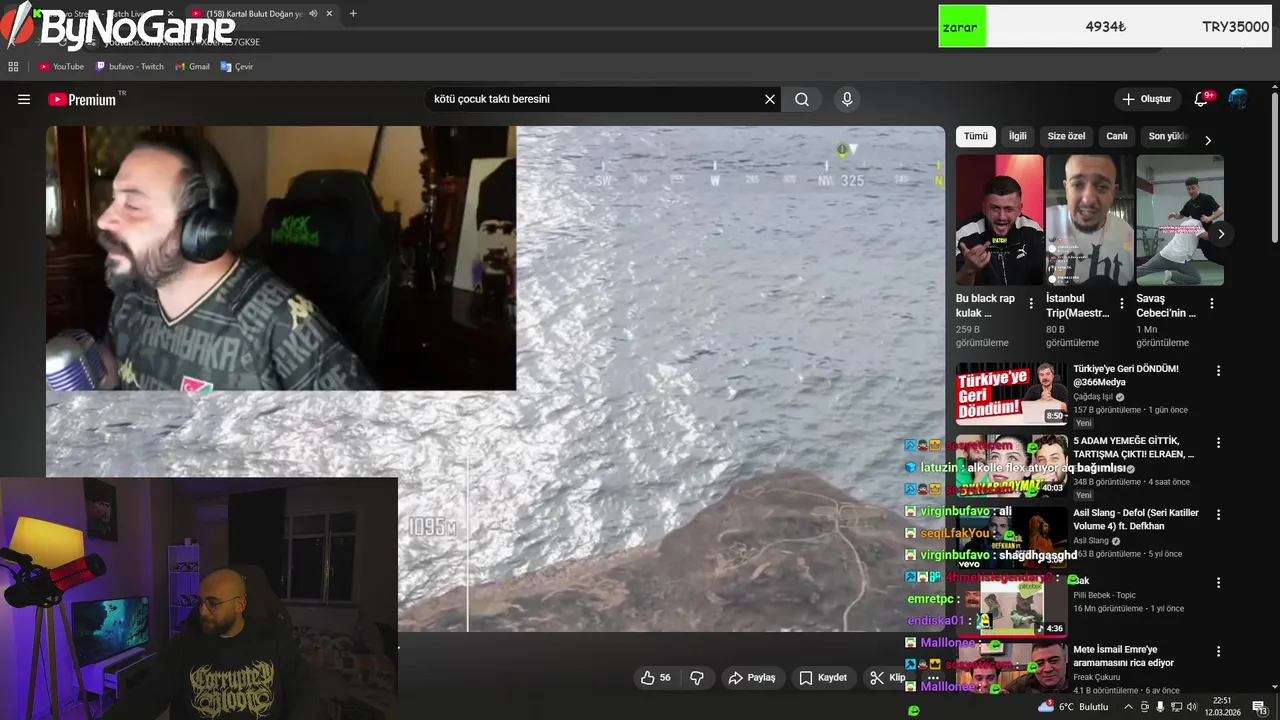Open the YouTube guide hamburger menu
Screen dimensions: 1280x720
tap(24, 99)
